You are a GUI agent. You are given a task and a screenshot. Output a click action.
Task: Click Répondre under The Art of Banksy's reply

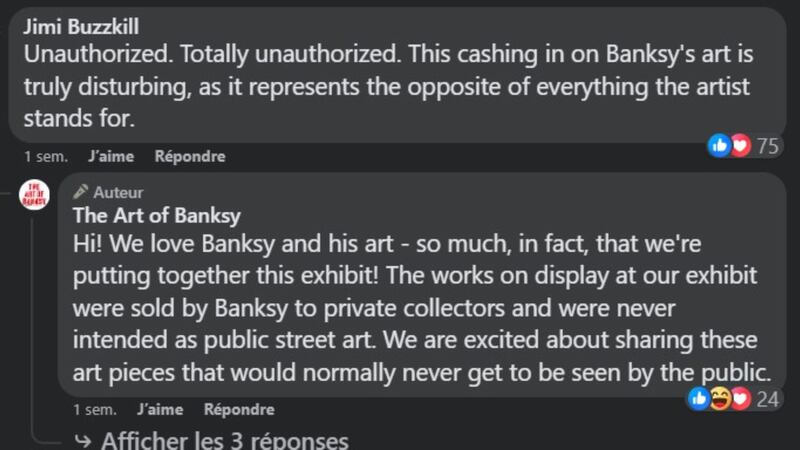(x=239, y=409)
